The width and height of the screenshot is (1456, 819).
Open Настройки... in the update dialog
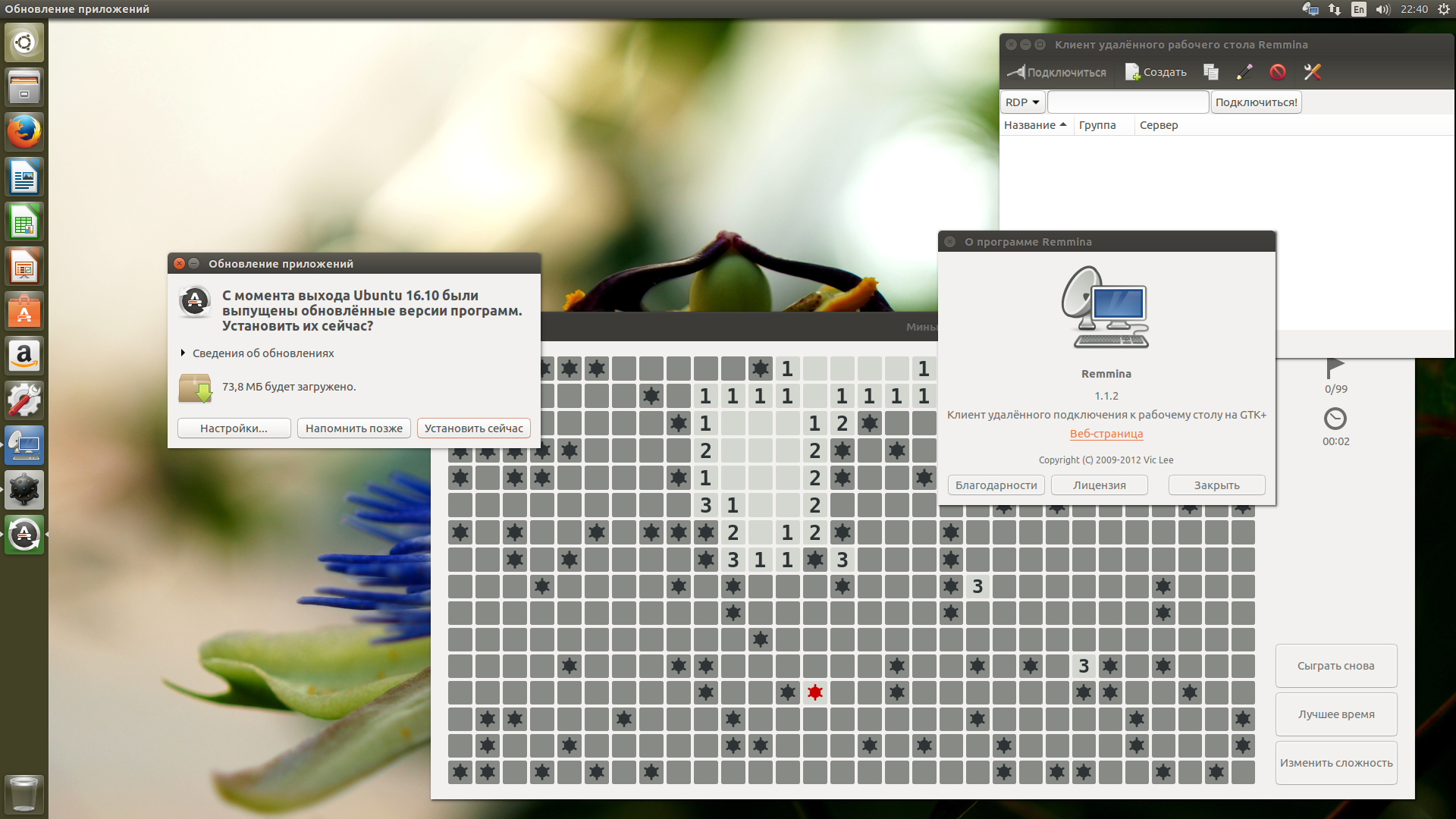click(x=234, y=428)
